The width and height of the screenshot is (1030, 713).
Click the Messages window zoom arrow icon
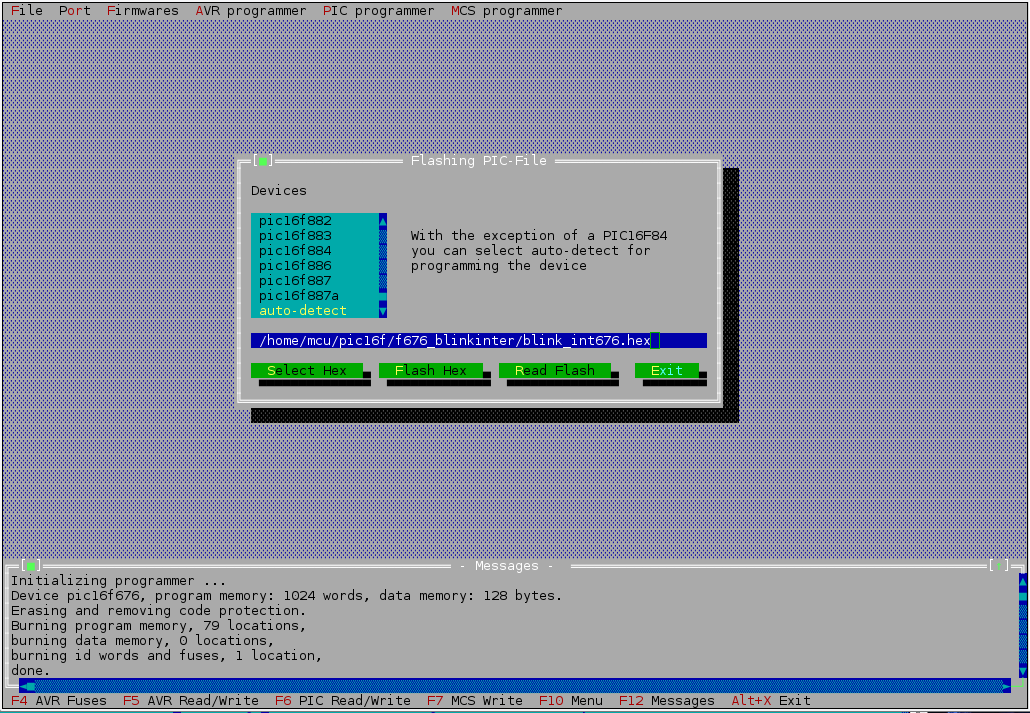point(999,565)
